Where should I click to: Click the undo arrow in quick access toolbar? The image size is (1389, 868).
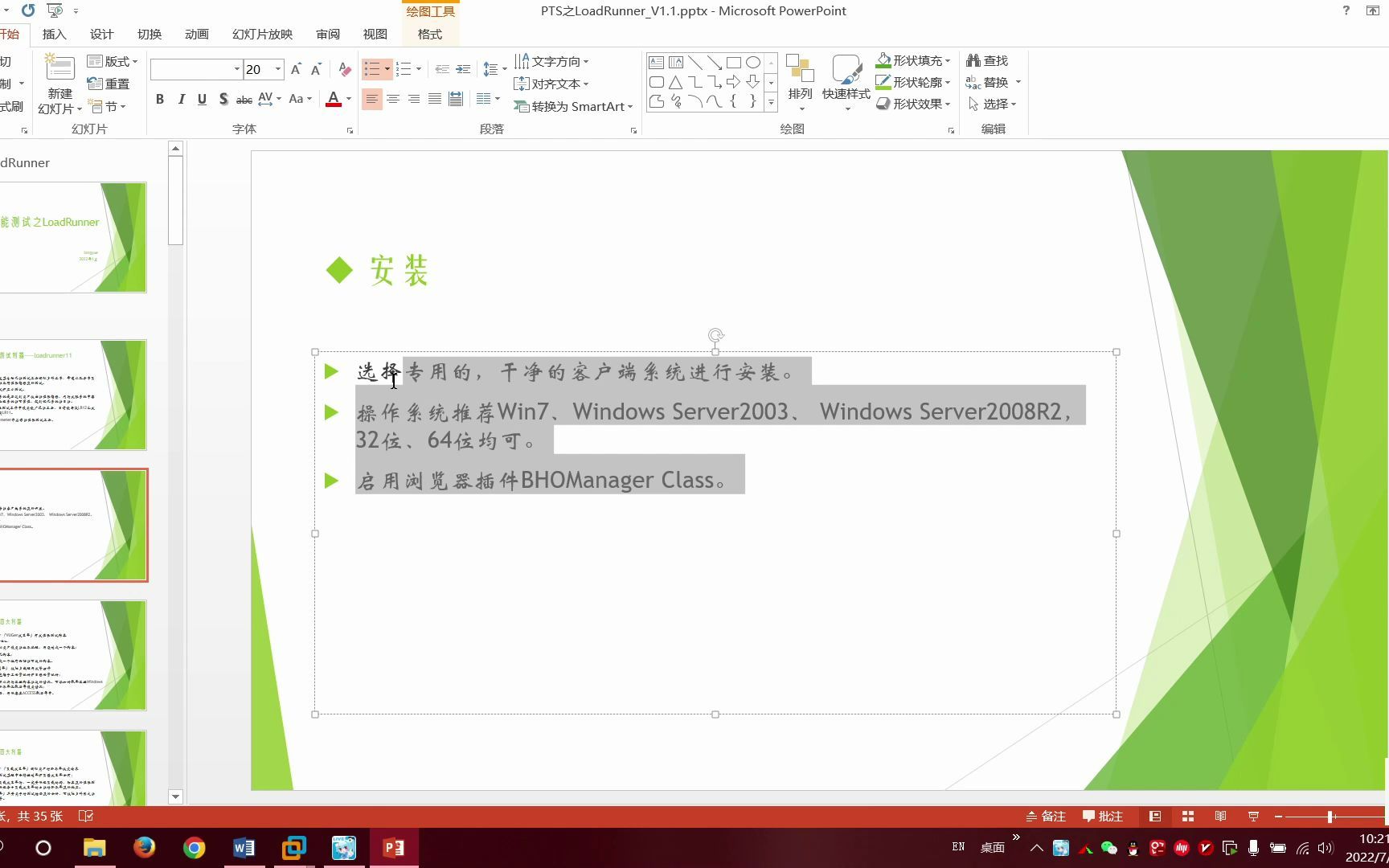click(28, 10)
